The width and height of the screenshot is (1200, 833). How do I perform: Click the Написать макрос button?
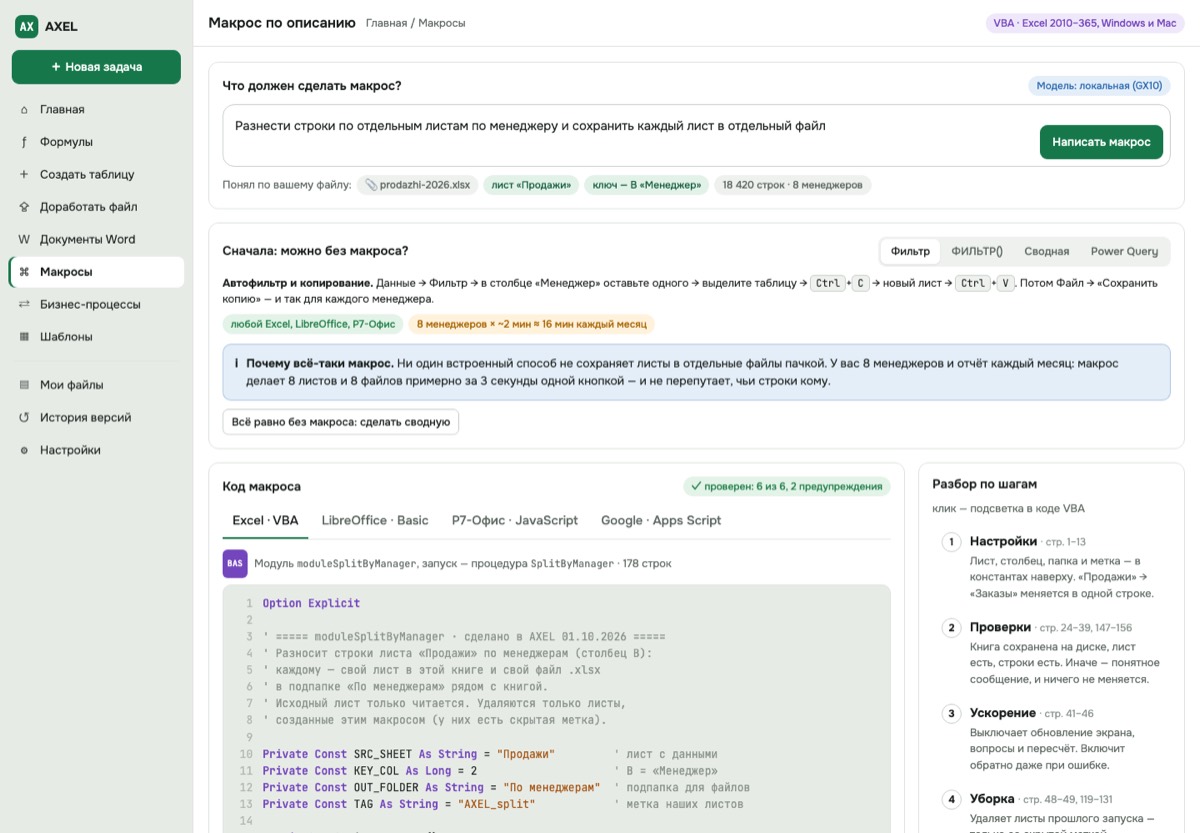click(x=1101, y=142)
